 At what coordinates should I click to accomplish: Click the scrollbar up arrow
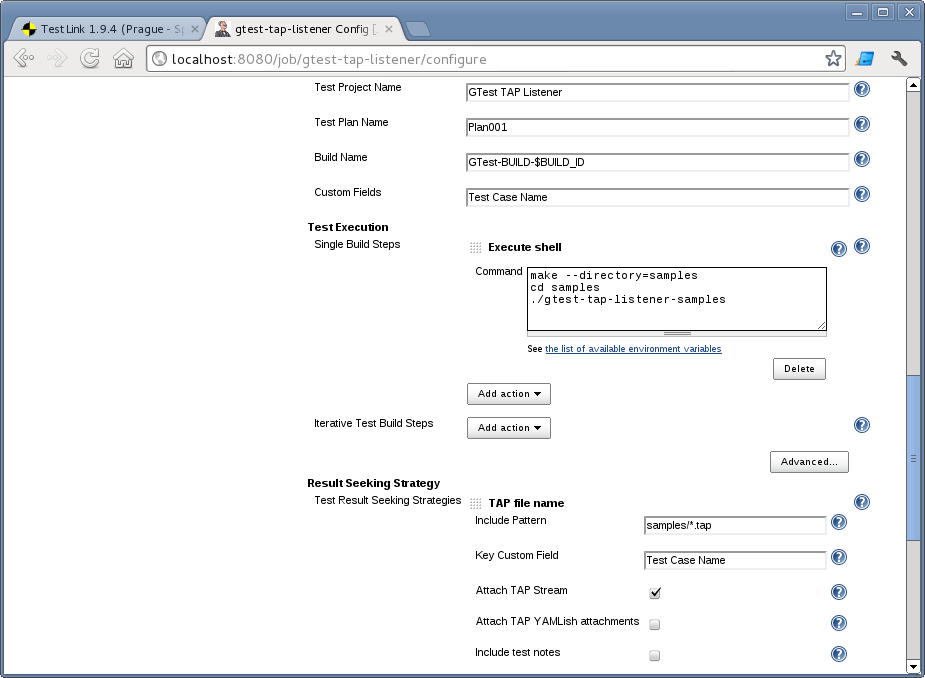(x=913, y=85)
